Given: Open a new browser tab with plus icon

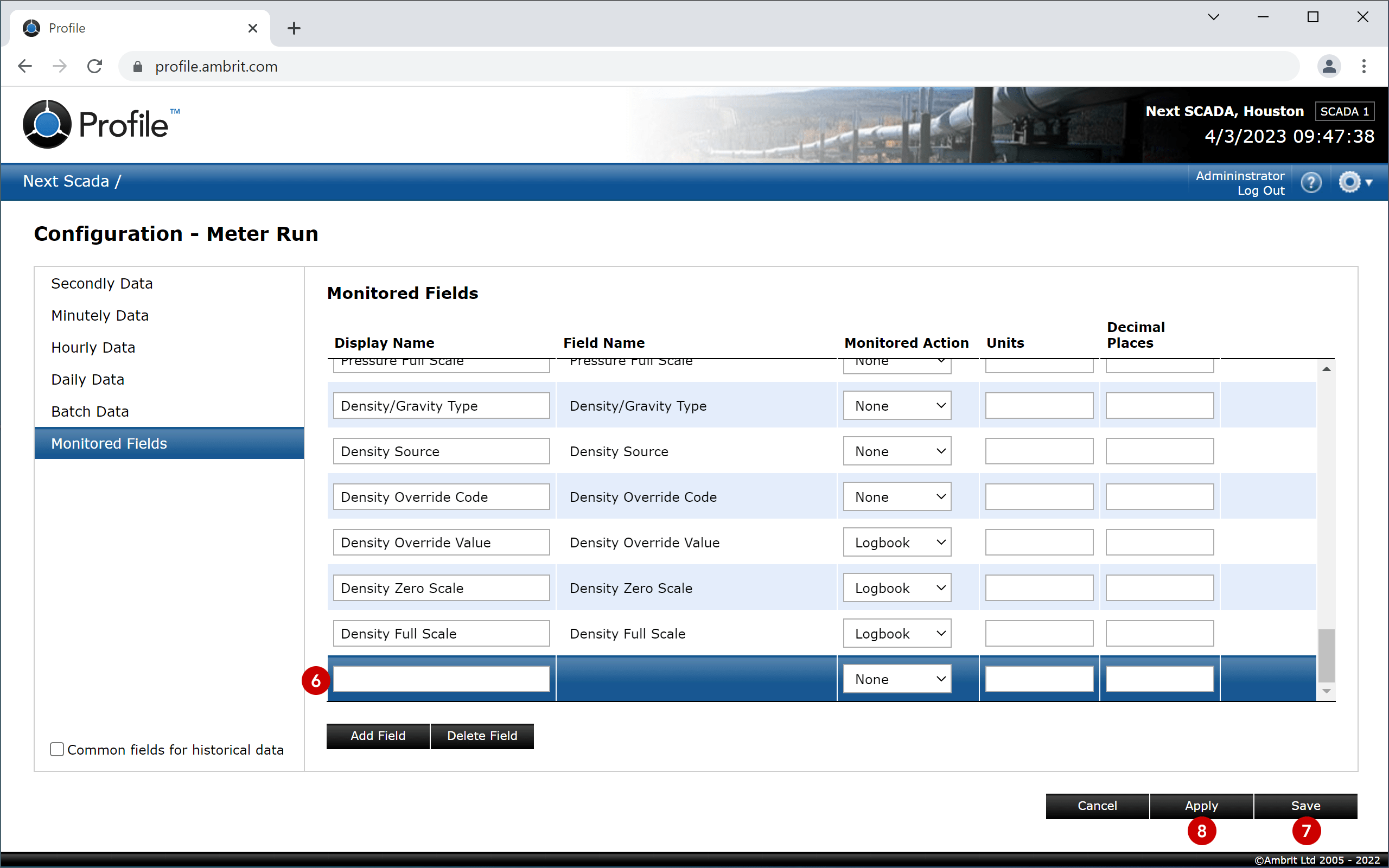Looking at the screenshot, I should (294, 28).
